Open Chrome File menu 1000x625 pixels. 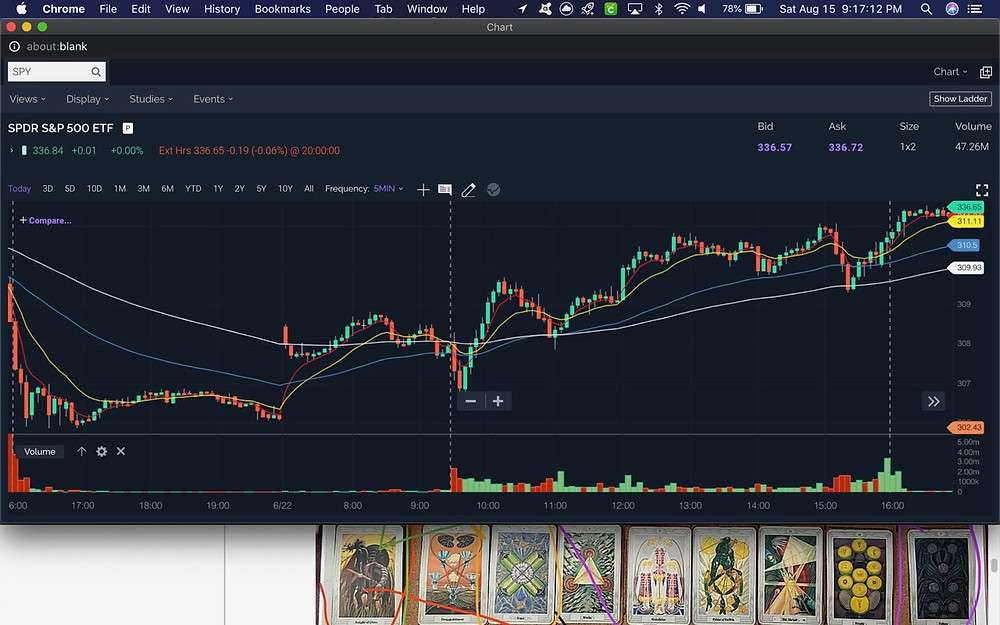pos(108,9)
